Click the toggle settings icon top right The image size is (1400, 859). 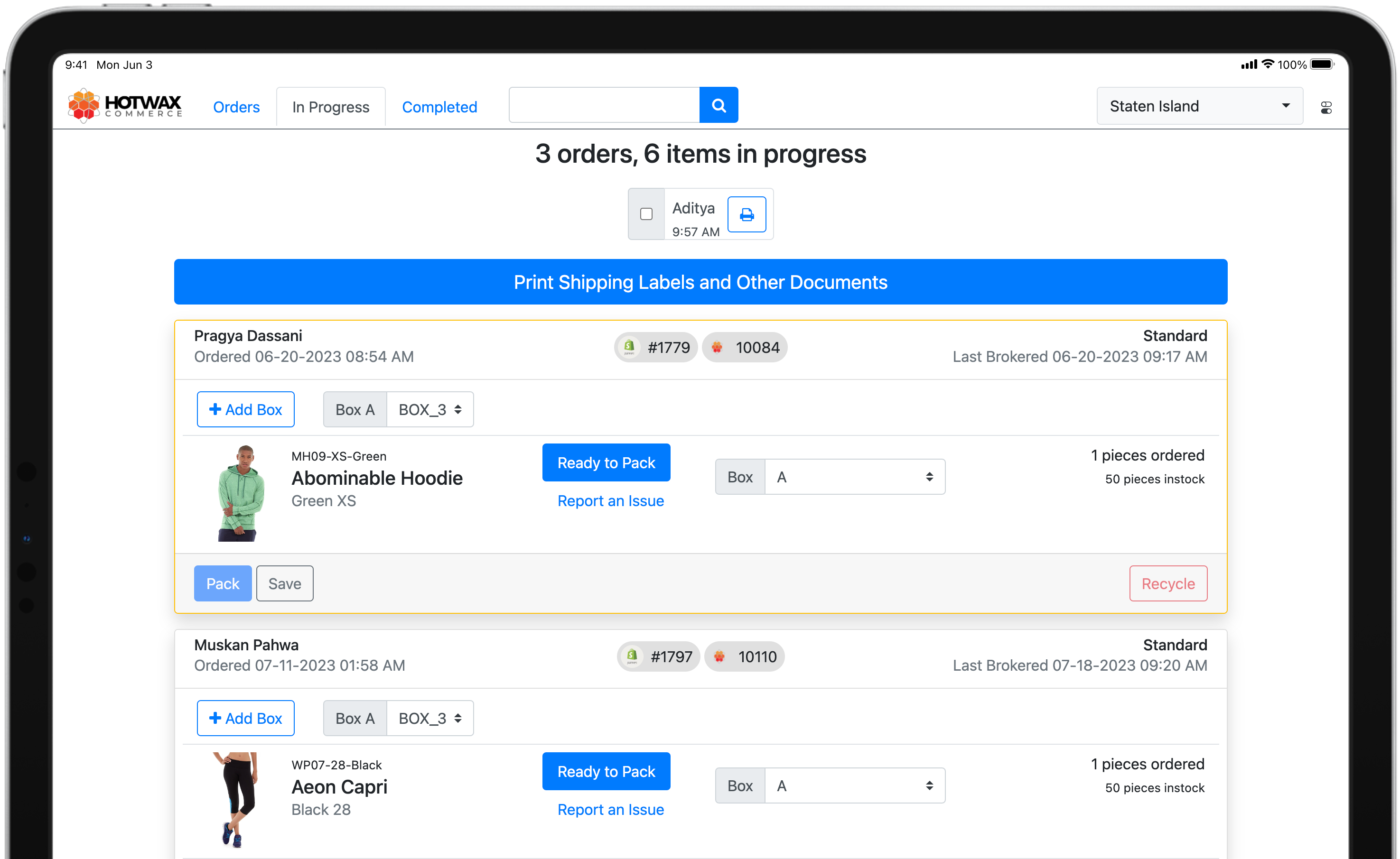(1325, 107)
